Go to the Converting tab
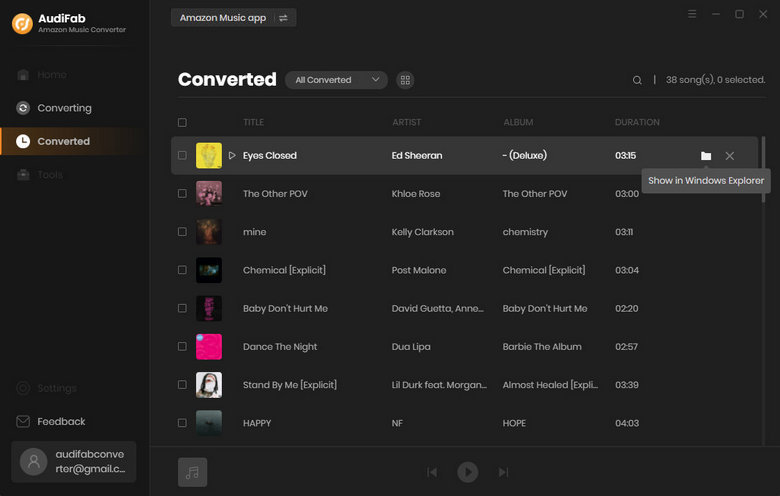The width and height of the screenshot is (780, 496). pyautogui.click(x=75, y=108)
